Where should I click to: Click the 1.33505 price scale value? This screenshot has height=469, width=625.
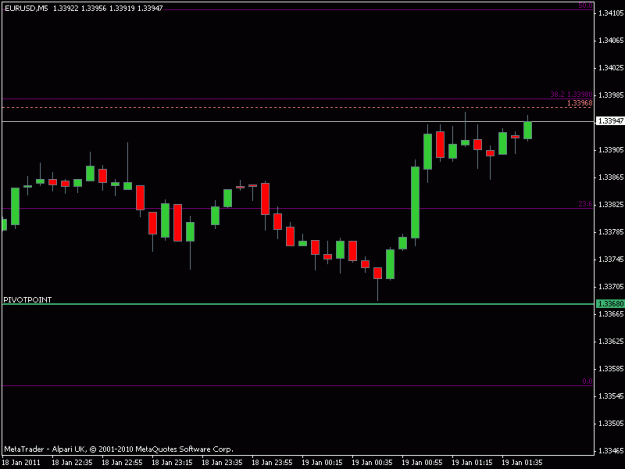point(611,424)
